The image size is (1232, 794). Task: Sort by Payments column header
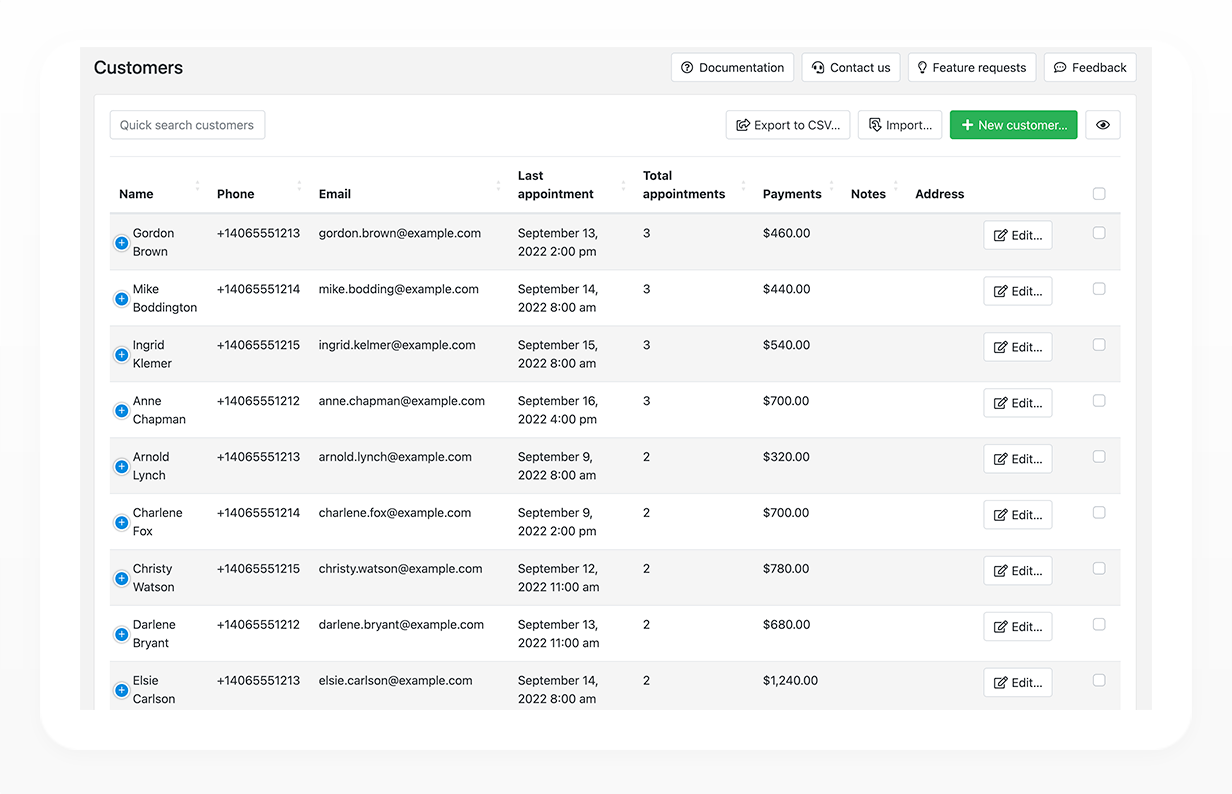(792, 194)
